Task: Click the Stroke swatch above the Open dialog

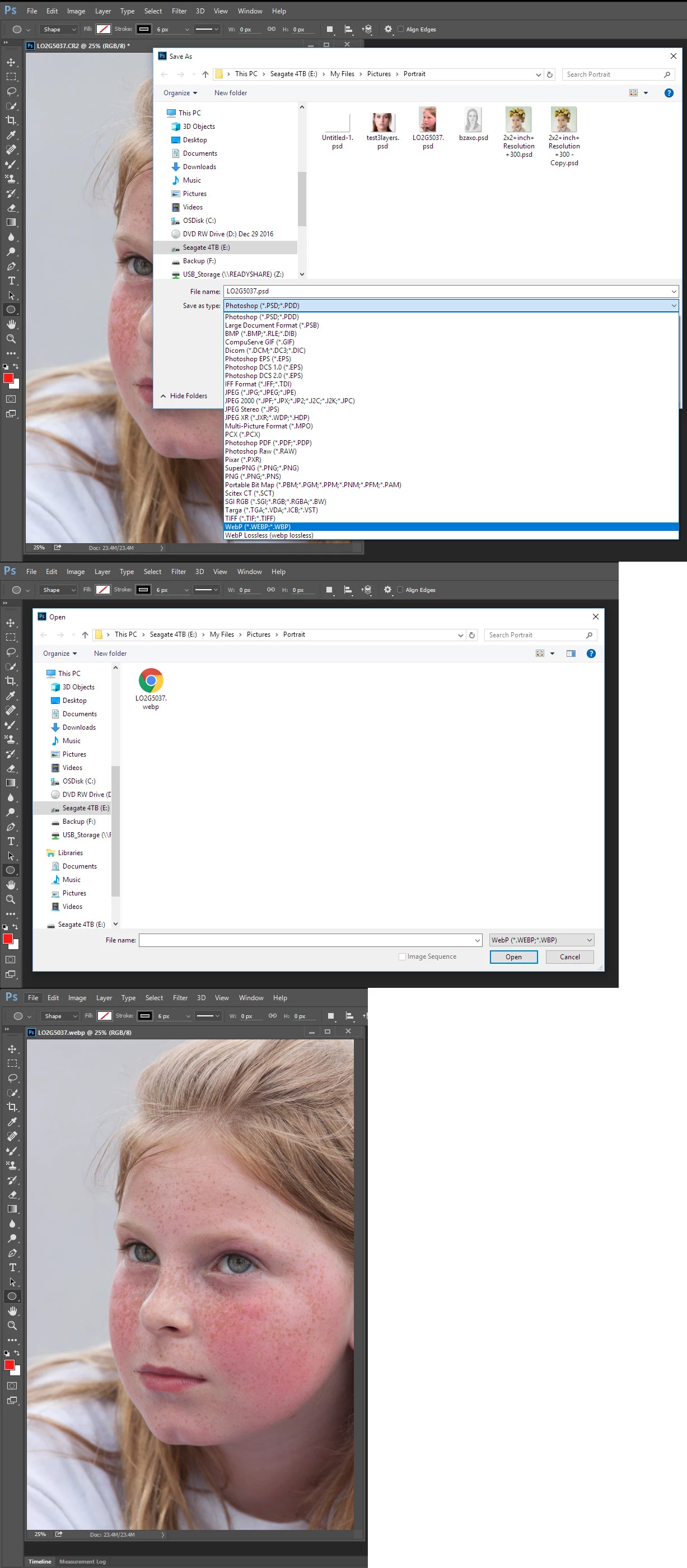Action: coord(143,590)
